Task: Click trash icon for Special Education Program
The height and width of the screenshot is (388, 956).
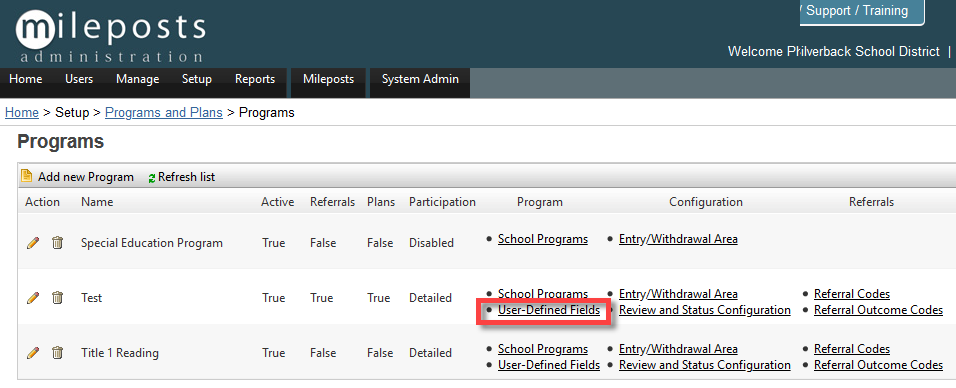Action: [x=57, y=243]
